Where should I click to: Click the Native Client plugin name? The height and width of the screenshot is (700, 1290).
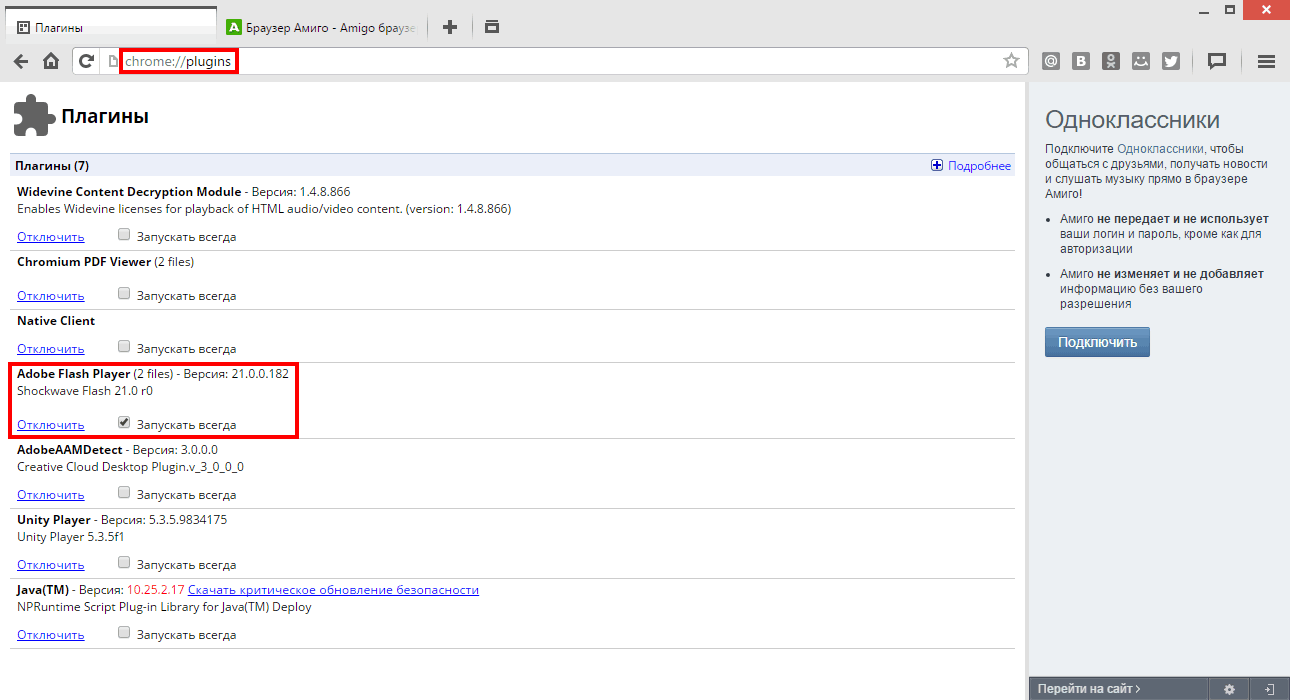click(x=56, y=321)
